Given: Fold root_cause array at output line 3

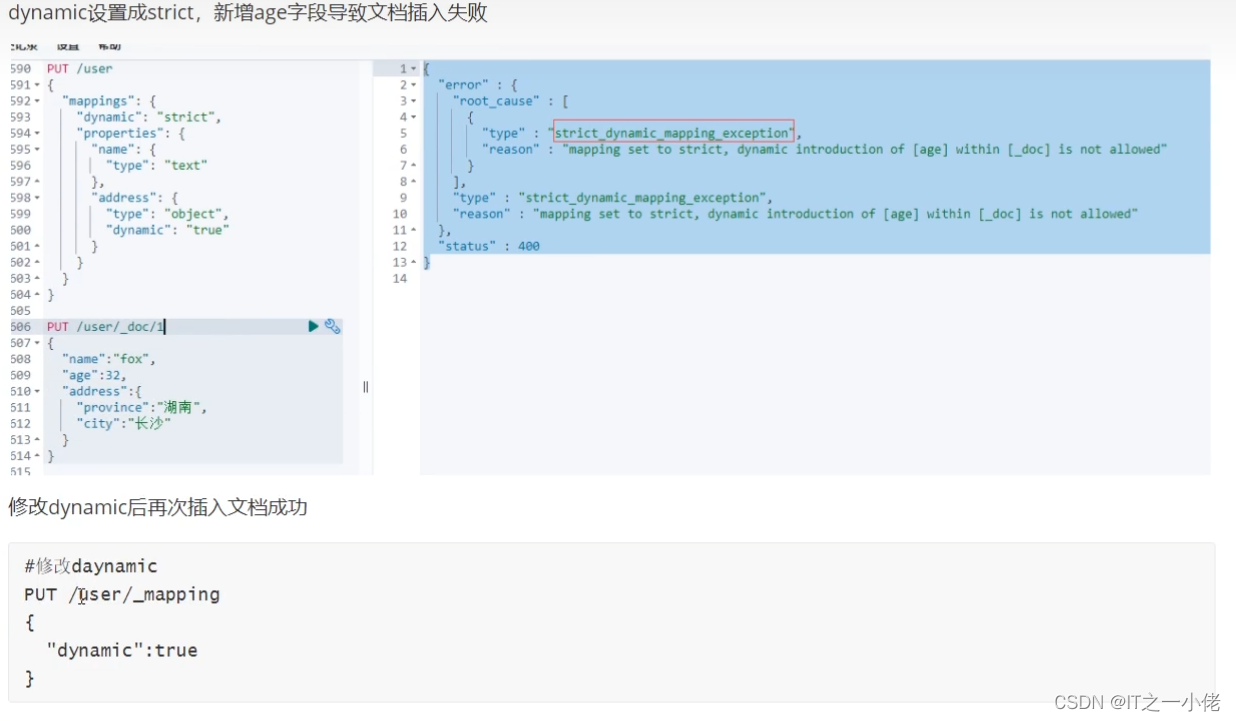Looking at the screenshot, I should pos(413,101).
